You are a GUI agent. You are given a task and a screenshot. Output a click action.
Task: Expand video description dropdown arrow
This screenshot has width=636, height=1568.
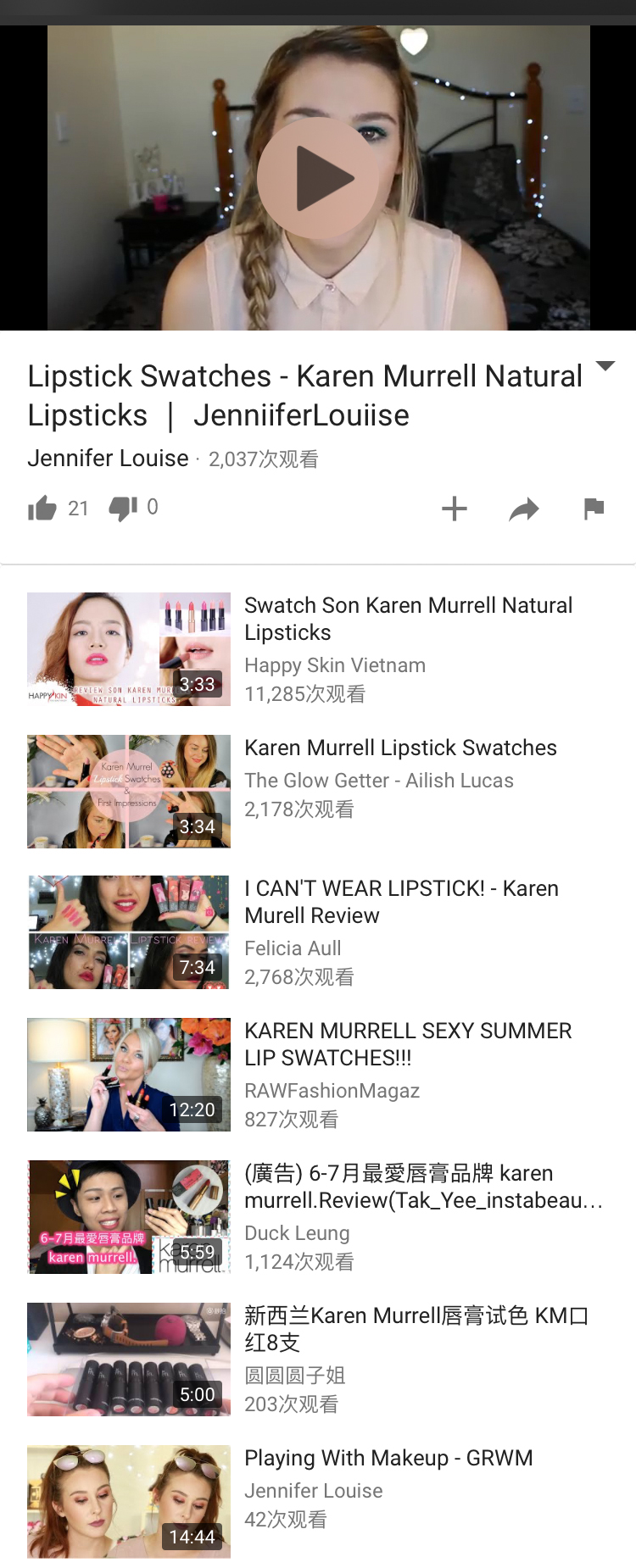[x=605, y=366]
